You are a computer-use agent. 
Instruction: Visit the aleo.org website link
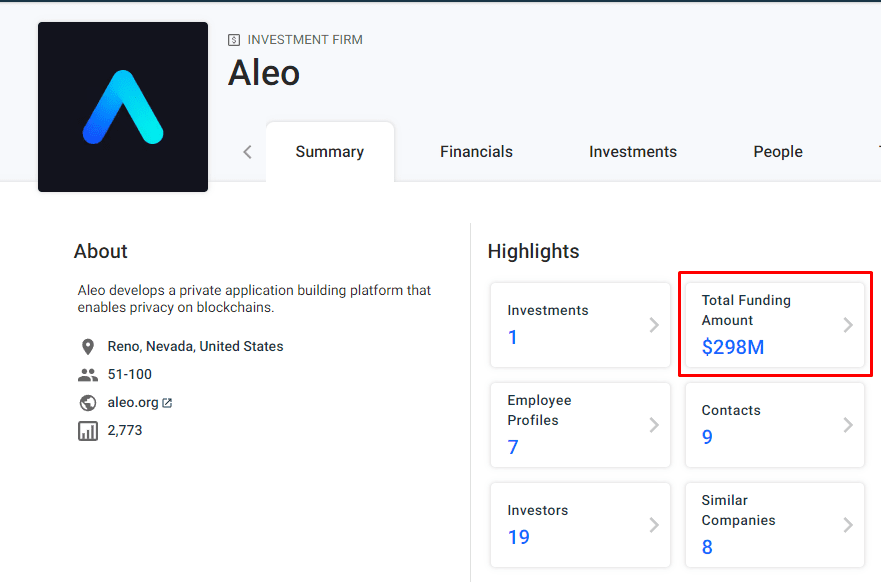pyautogui.click(x=133, y=403)
